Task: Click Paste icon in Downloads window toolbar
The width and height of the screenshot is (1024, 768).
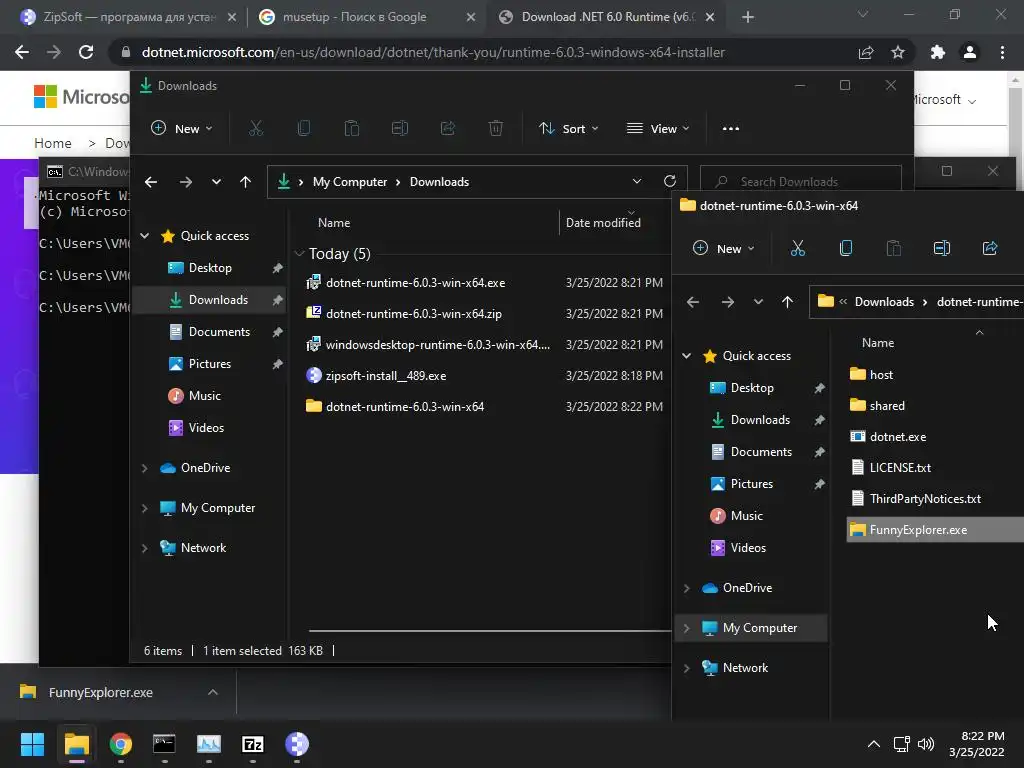Action: (351, 129)
